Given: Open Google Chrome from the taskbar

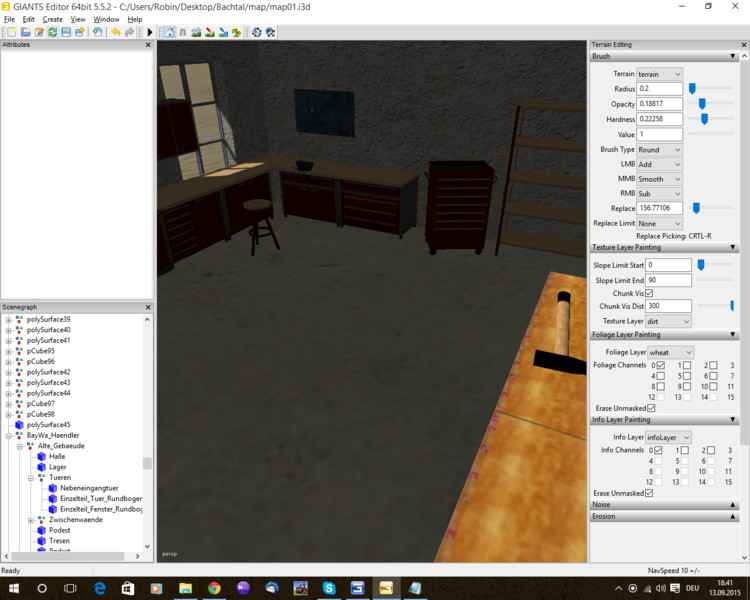Looking at the screenshot, I should point(214,589).
